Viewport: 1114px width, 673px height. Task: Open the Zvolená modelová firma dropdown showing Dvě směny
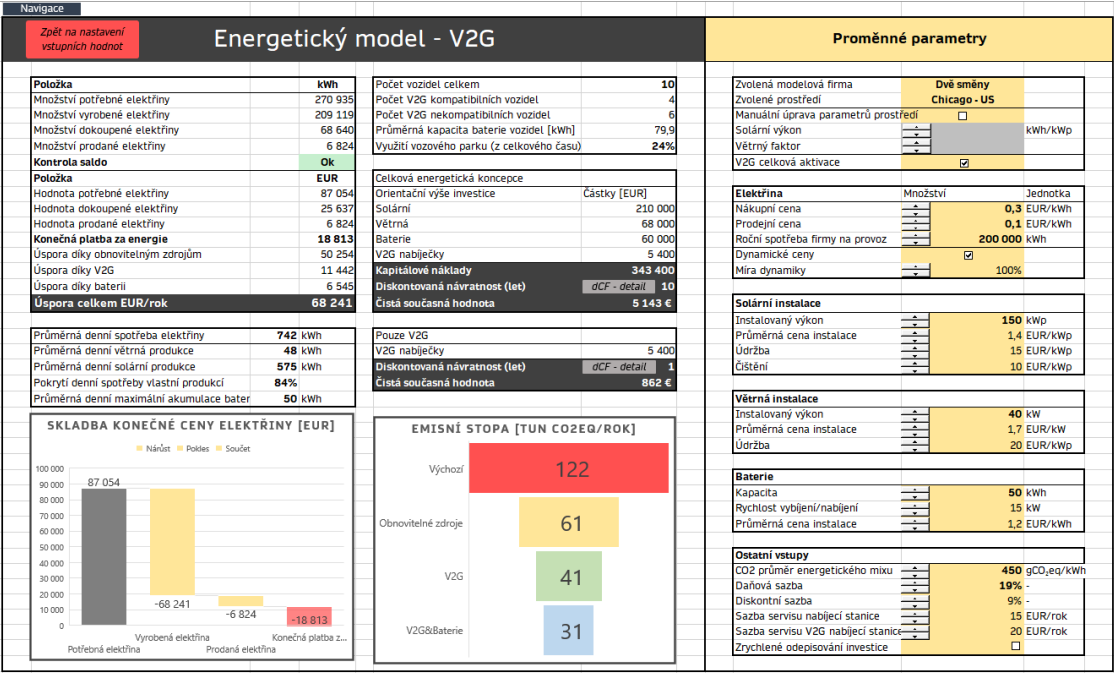pyautogui.click(x=963, y=84)
